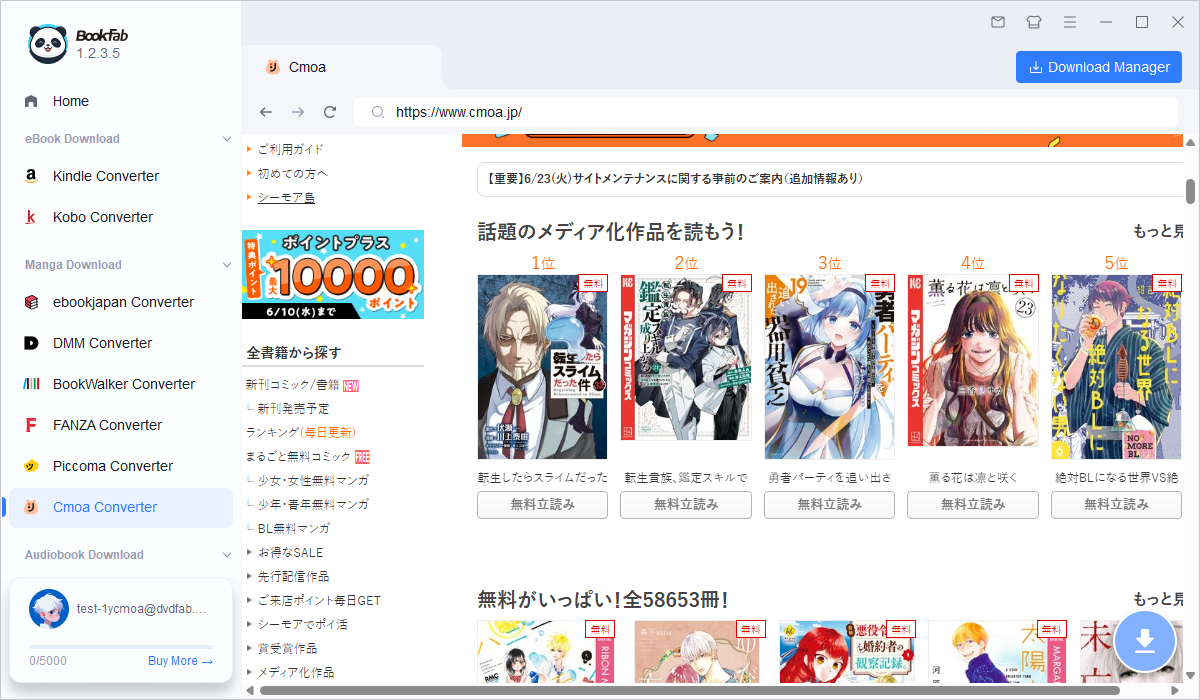Viewport: 1200px width, 700px height.
Task: Click 無料立読み under 勇者パーティを追い出さ
Action: point(829,505)
